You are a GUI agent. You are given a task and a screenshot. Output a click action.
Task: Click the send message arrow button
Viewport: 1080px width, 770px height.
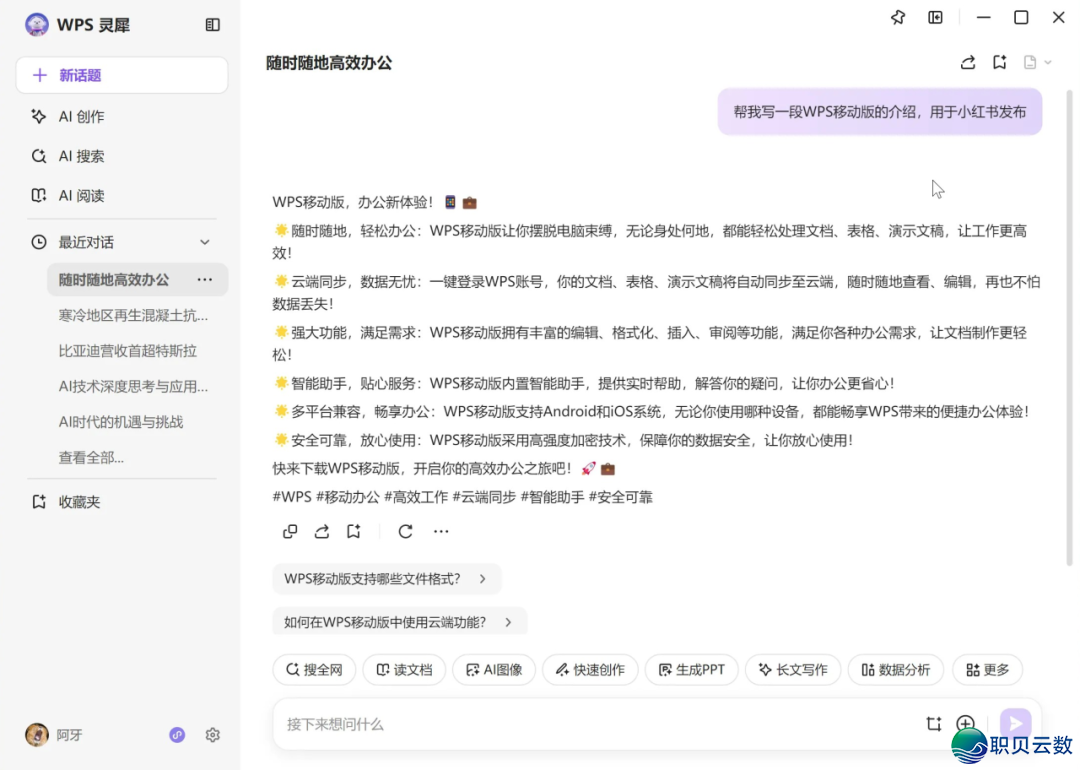coord(1015,724)
